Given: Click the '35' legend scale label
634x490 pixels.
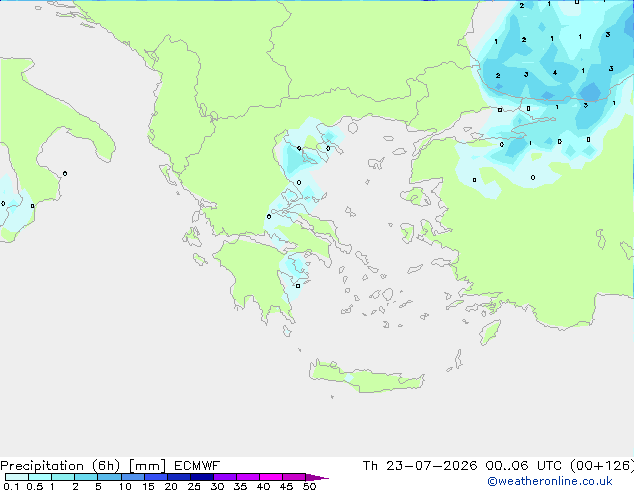Looking at the screenshot, I should 240,486.
